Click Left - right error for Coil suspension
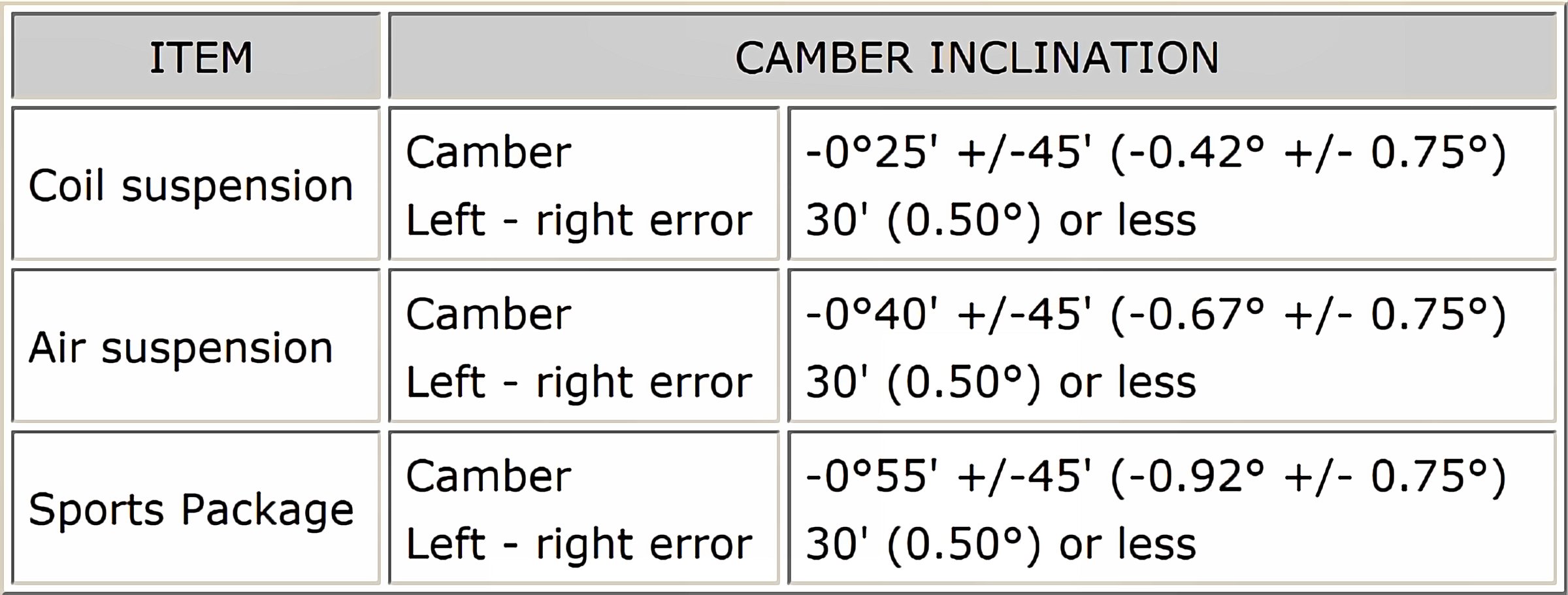 pos(579,220)
